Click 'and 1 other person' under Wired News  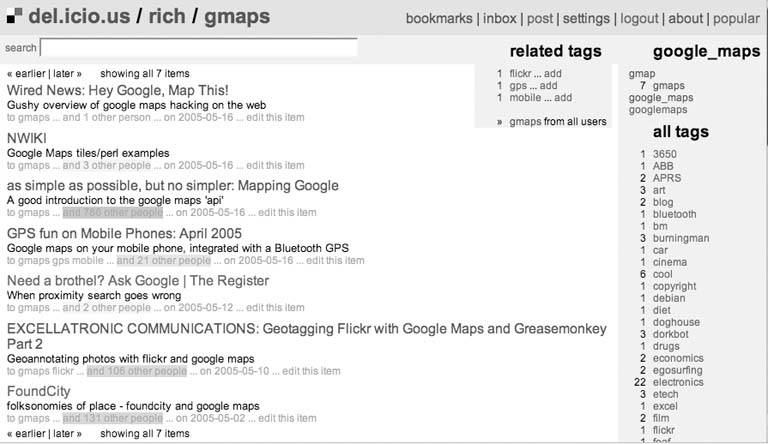[x=106, y=118]
